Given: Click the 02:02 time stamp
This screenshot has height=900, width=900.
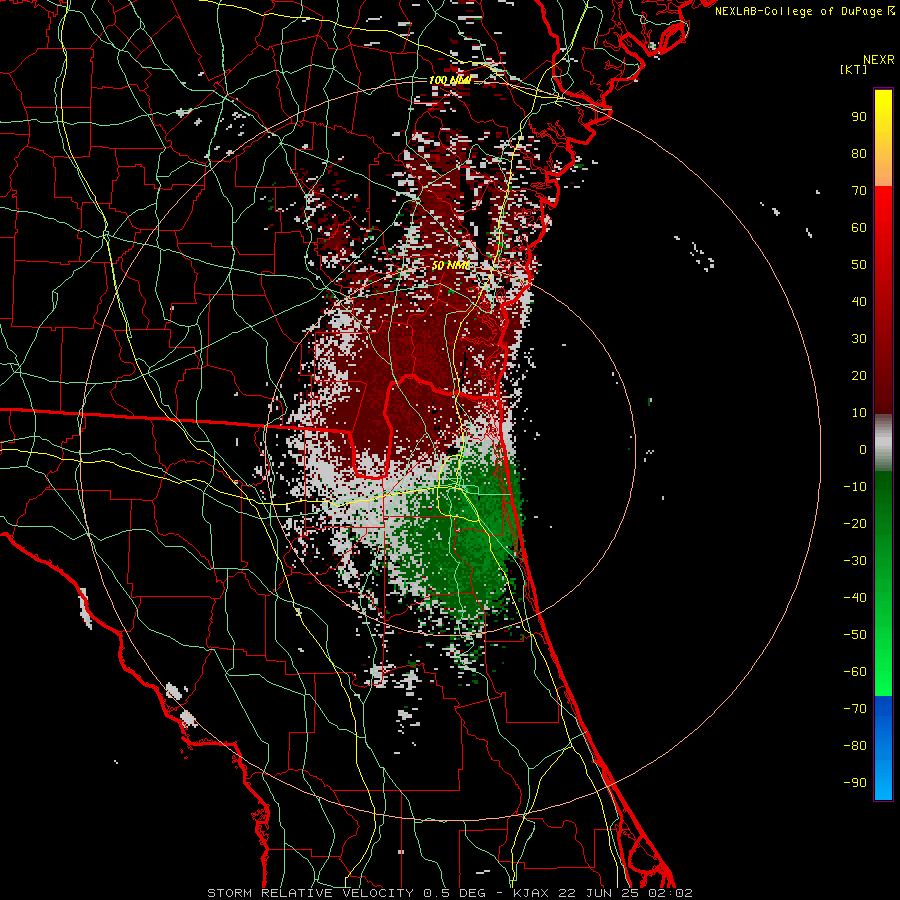Looking at the screenshot, I should [x=670, y=893].
